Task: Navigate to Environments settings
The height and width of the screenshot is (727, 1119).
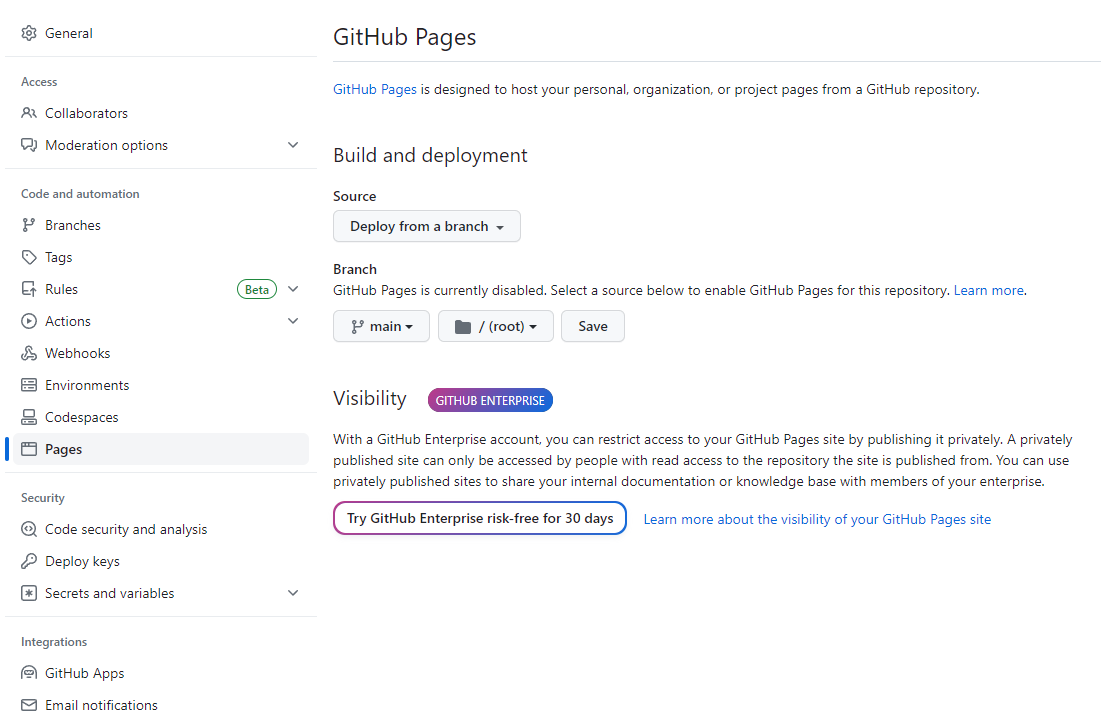Action: pyautogui.click(x=161, y=385)
